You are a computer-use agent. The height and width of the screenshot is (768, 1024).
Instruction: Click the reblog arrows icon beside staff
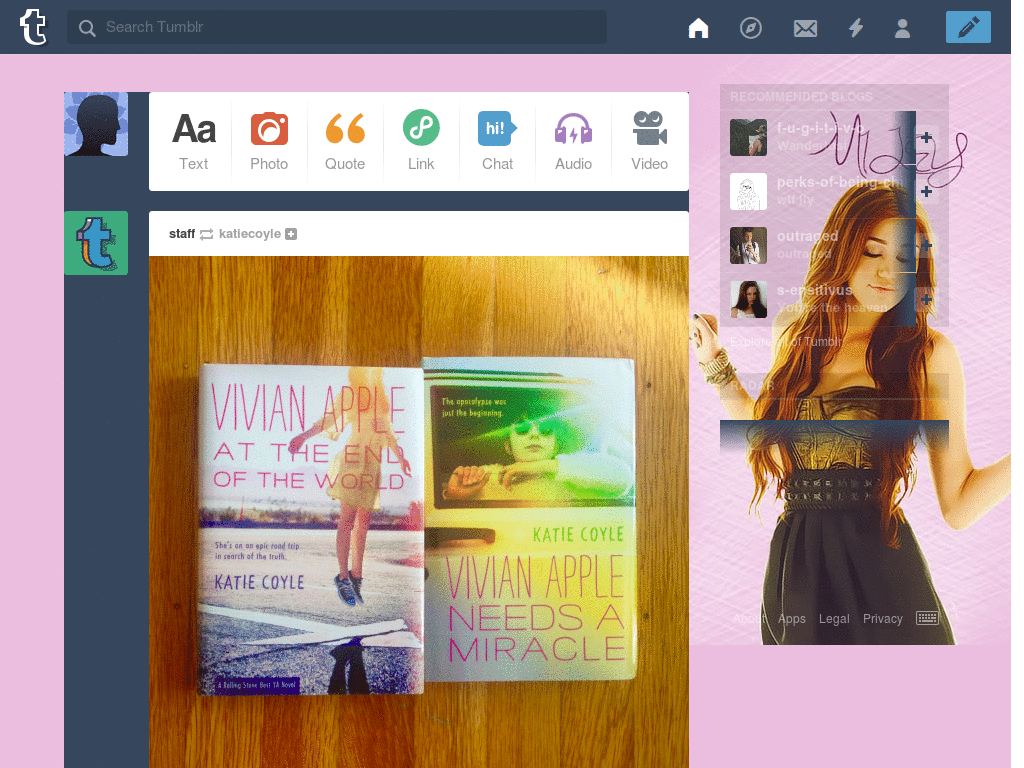[206, 234]
